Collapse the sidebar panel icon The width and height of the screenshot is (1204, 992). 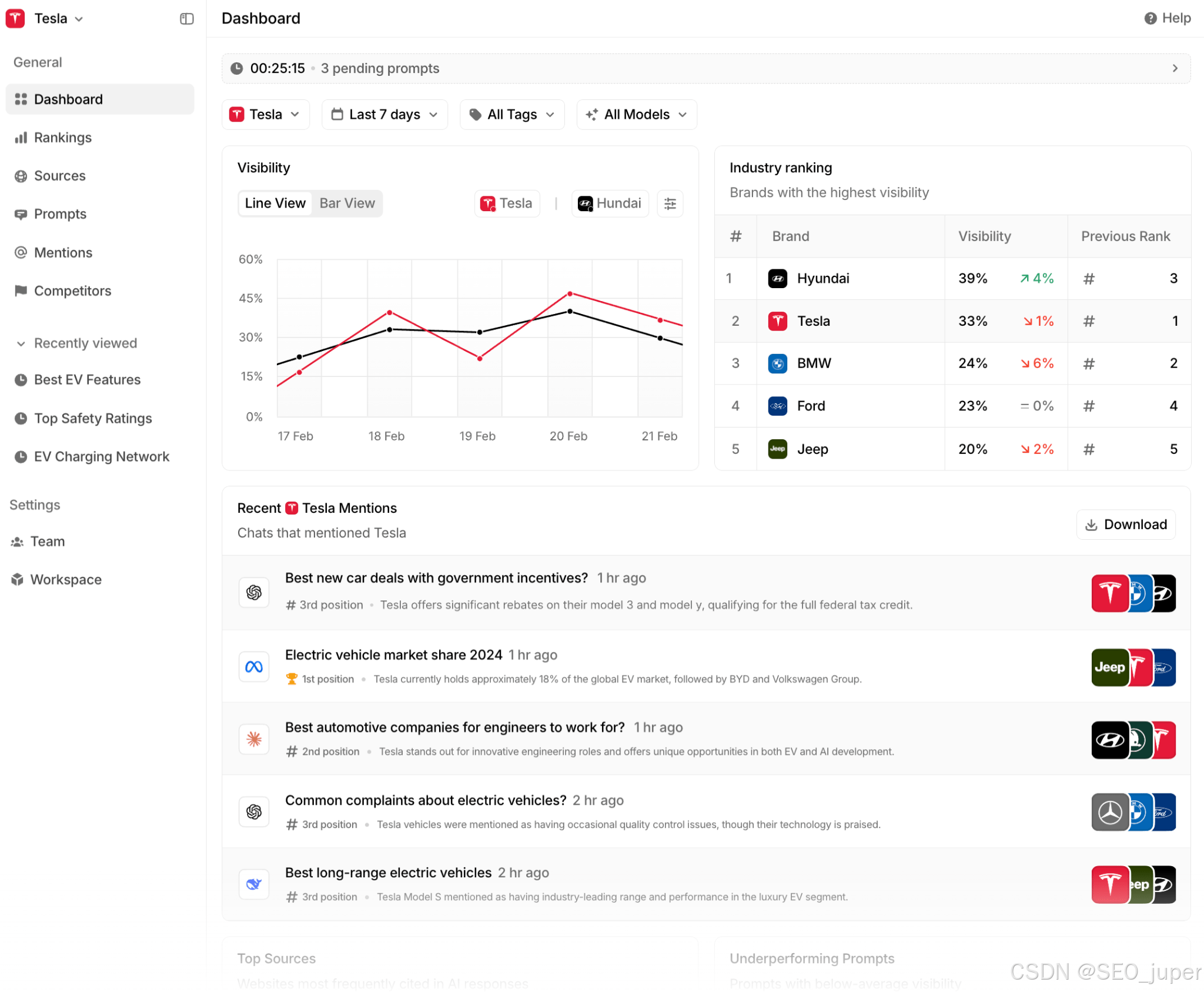click(x=186, y=19)
